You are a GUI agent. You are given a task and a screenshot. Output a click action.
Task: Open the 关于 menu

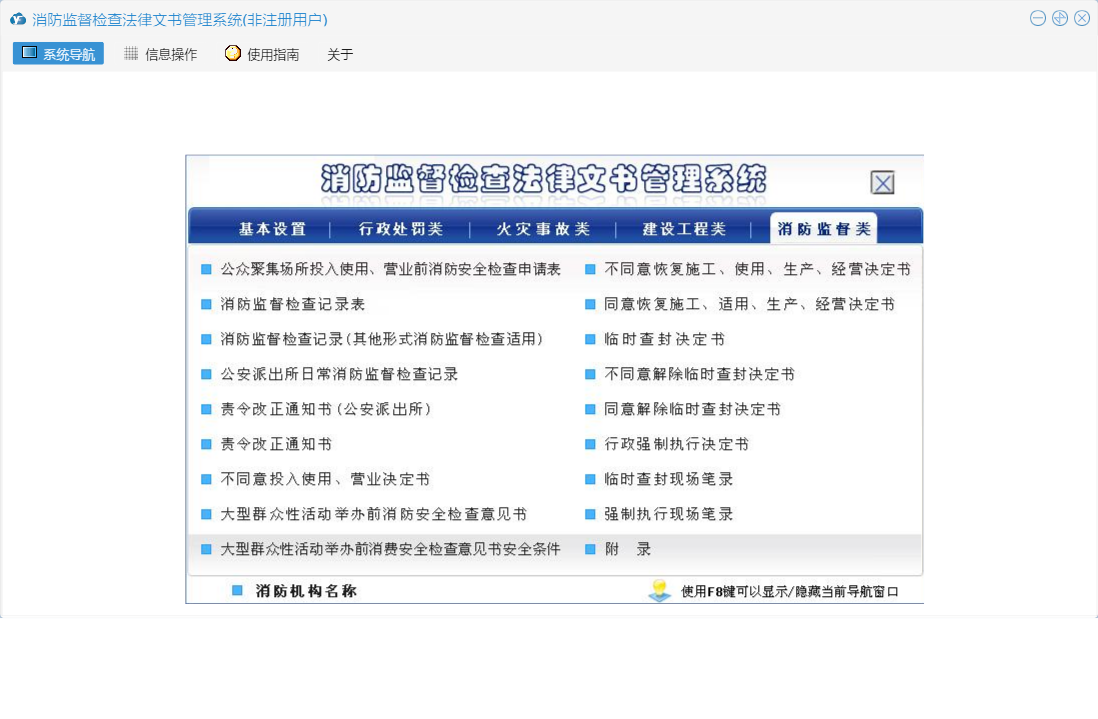point(340,55)
